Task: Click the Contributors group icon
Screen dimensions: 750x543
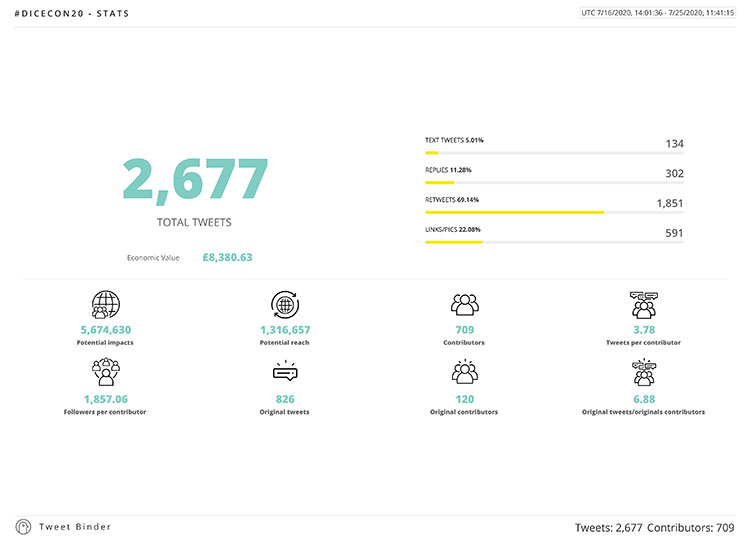Action: (464, 305)
